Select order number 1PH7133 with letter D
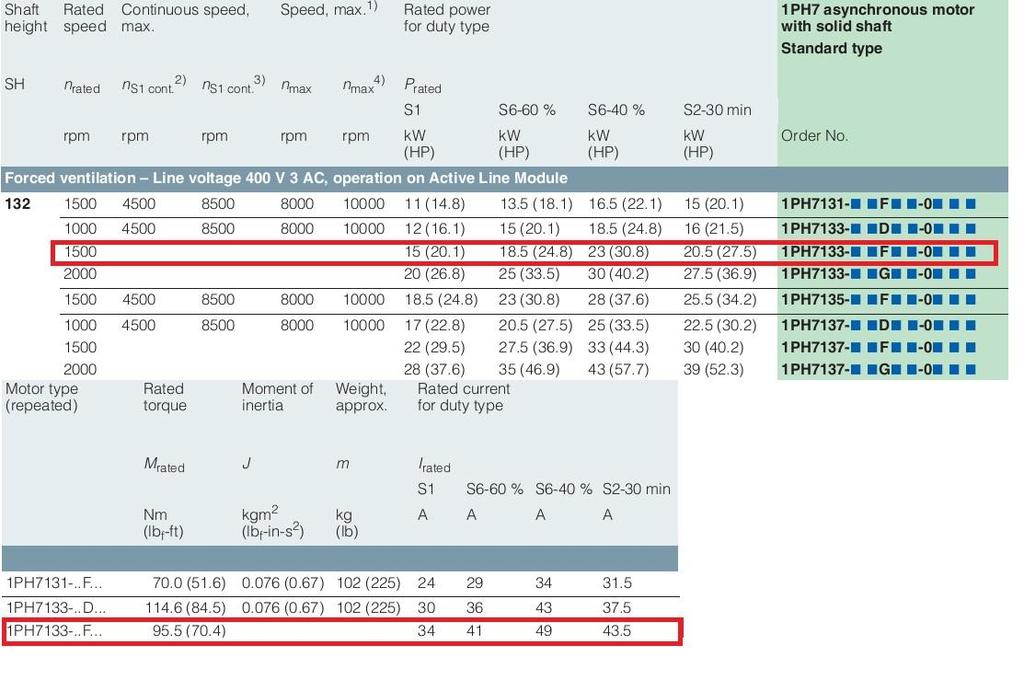1024x680 pixels. point(878,229)
